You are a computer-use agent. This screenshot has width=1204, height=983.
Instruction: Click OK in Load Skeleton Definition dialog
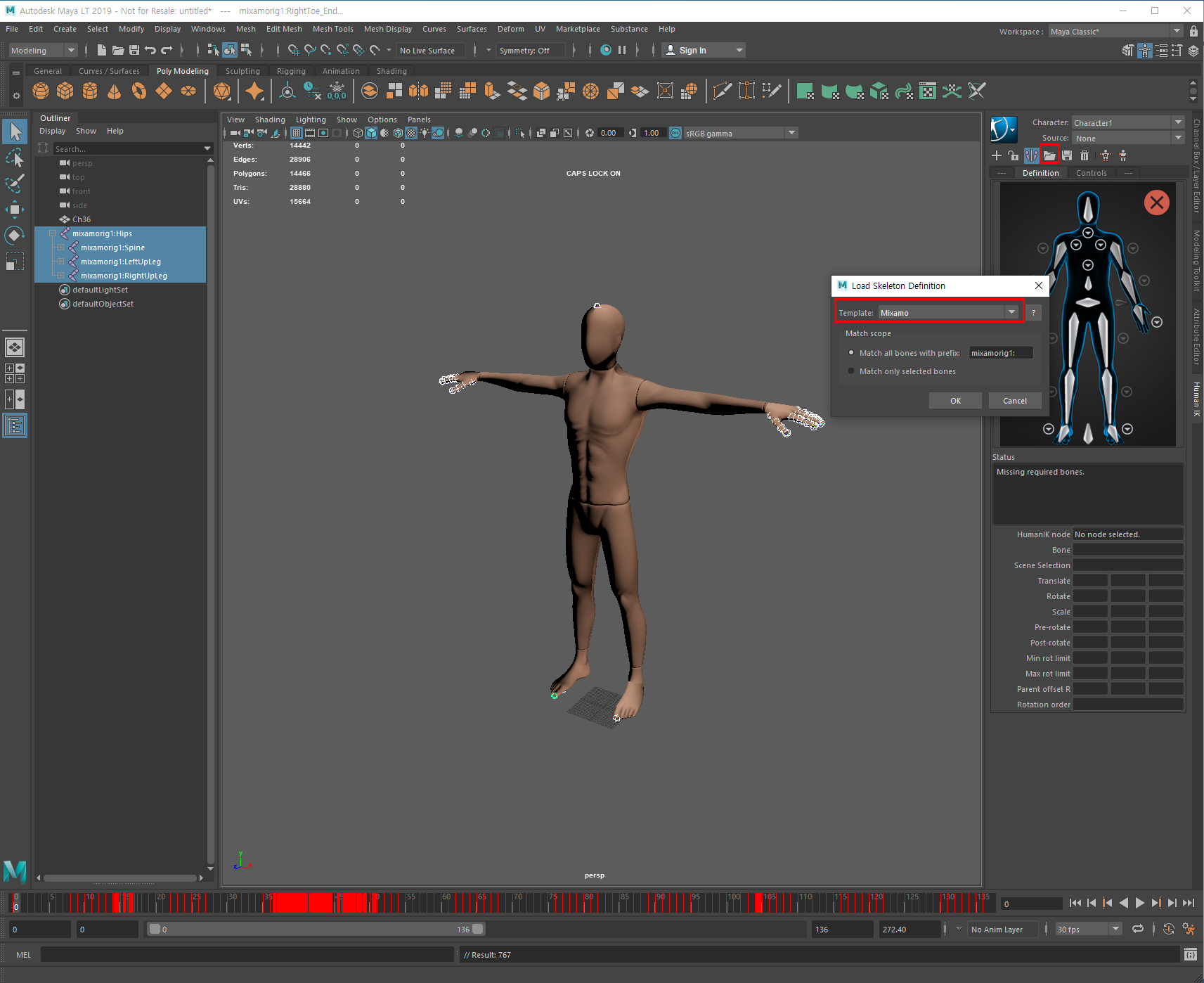point(955,401)
